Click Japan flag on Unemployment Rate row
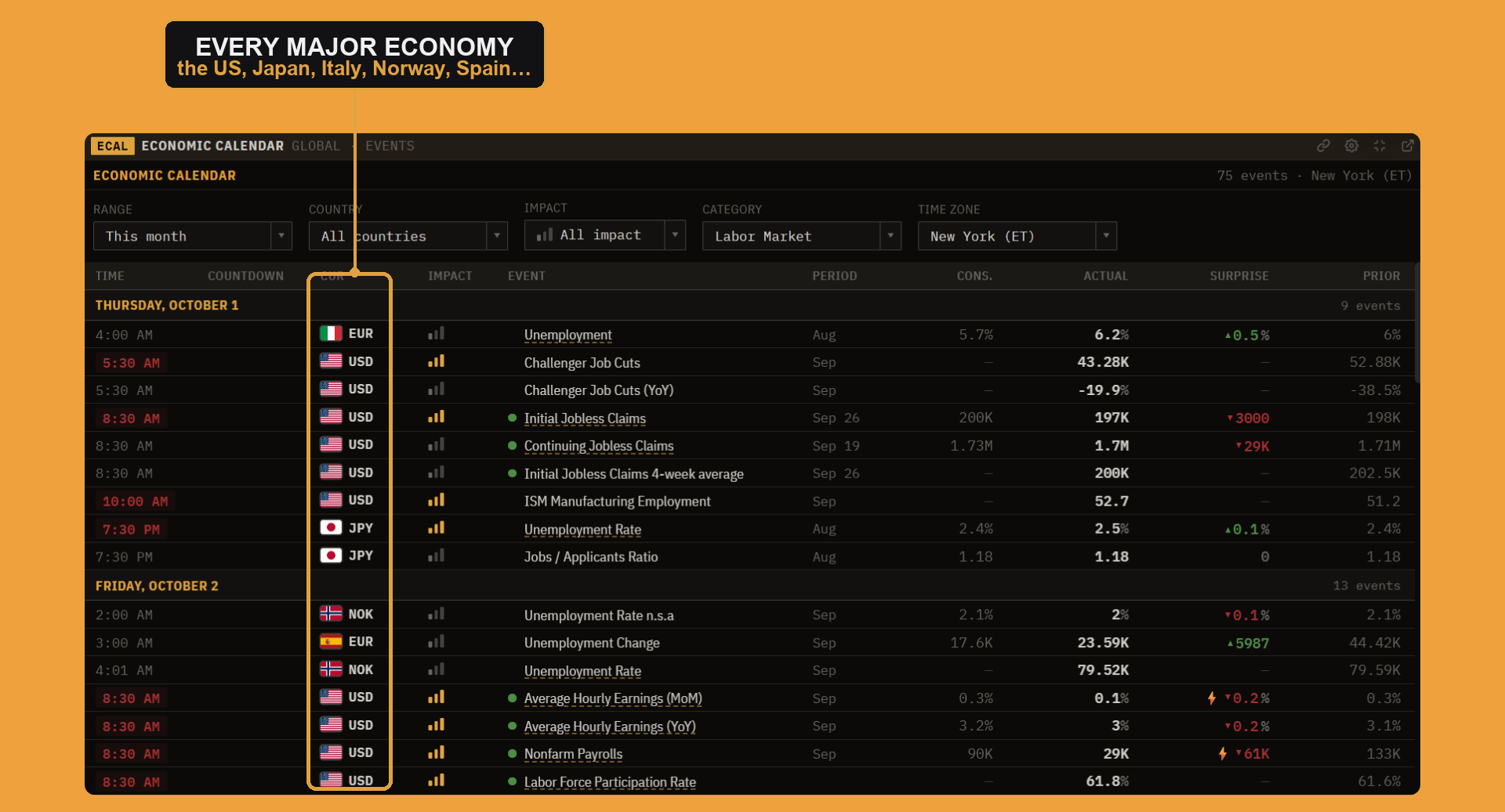The image size is (1505, 812). tap(331, 527)
